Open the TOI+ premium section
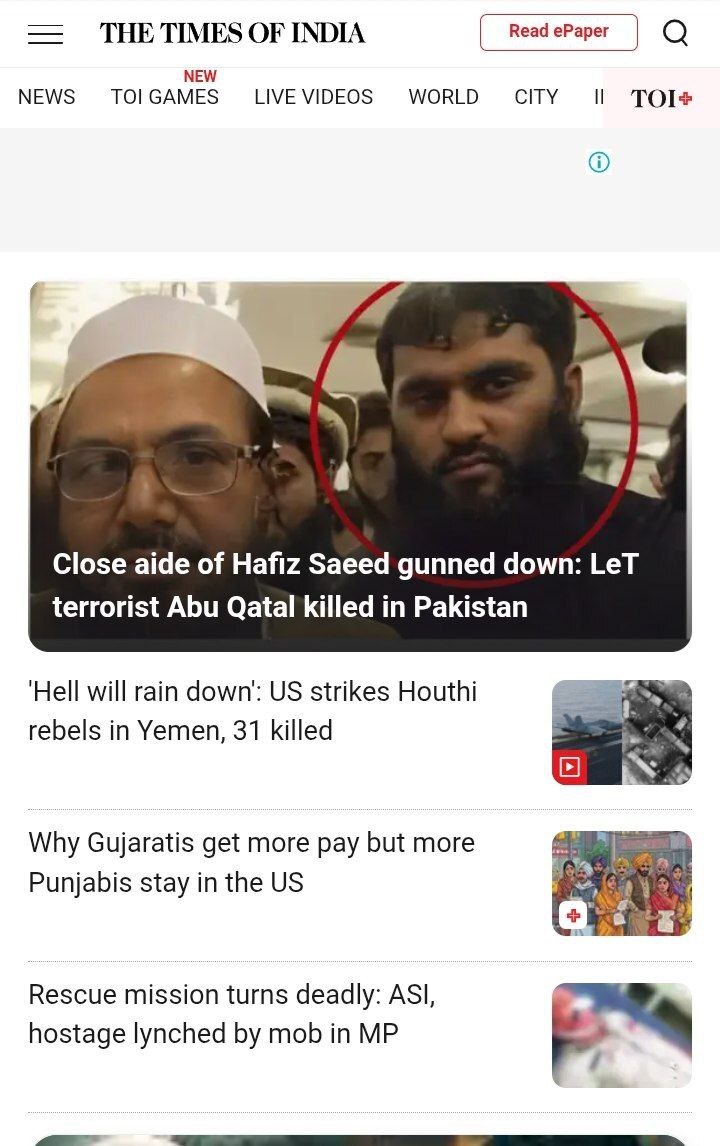The width and height of the screenshot is (720, 1146). click(661, 98)
